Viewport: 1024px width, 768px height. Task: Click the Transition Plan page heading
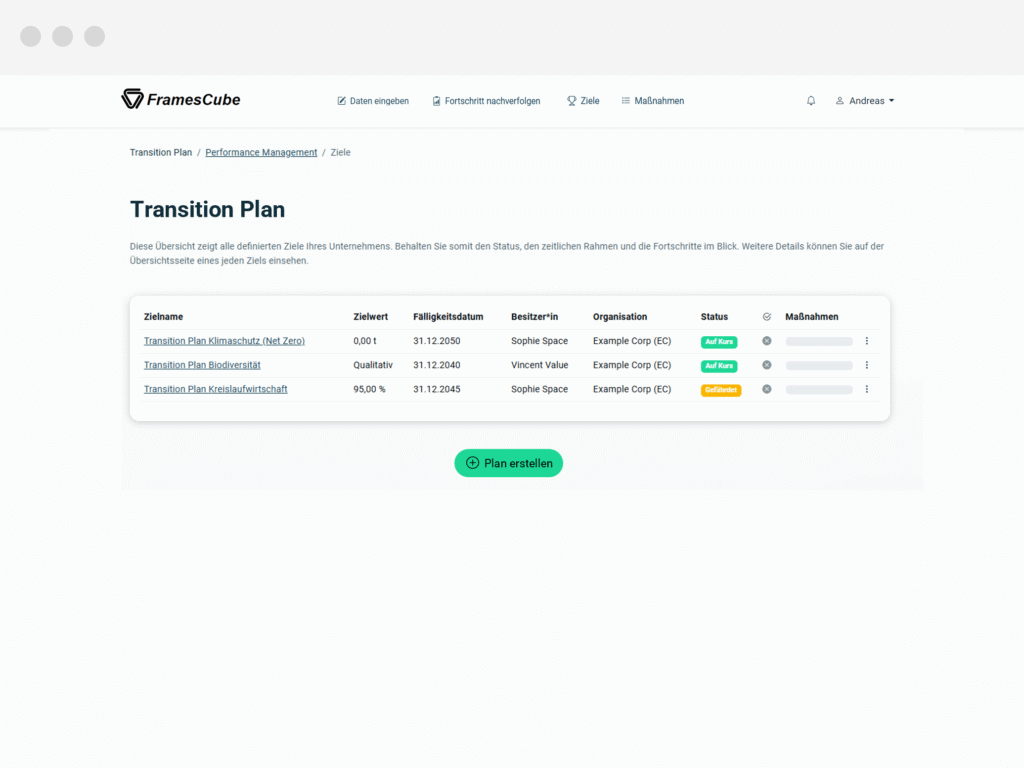(208, 210)
